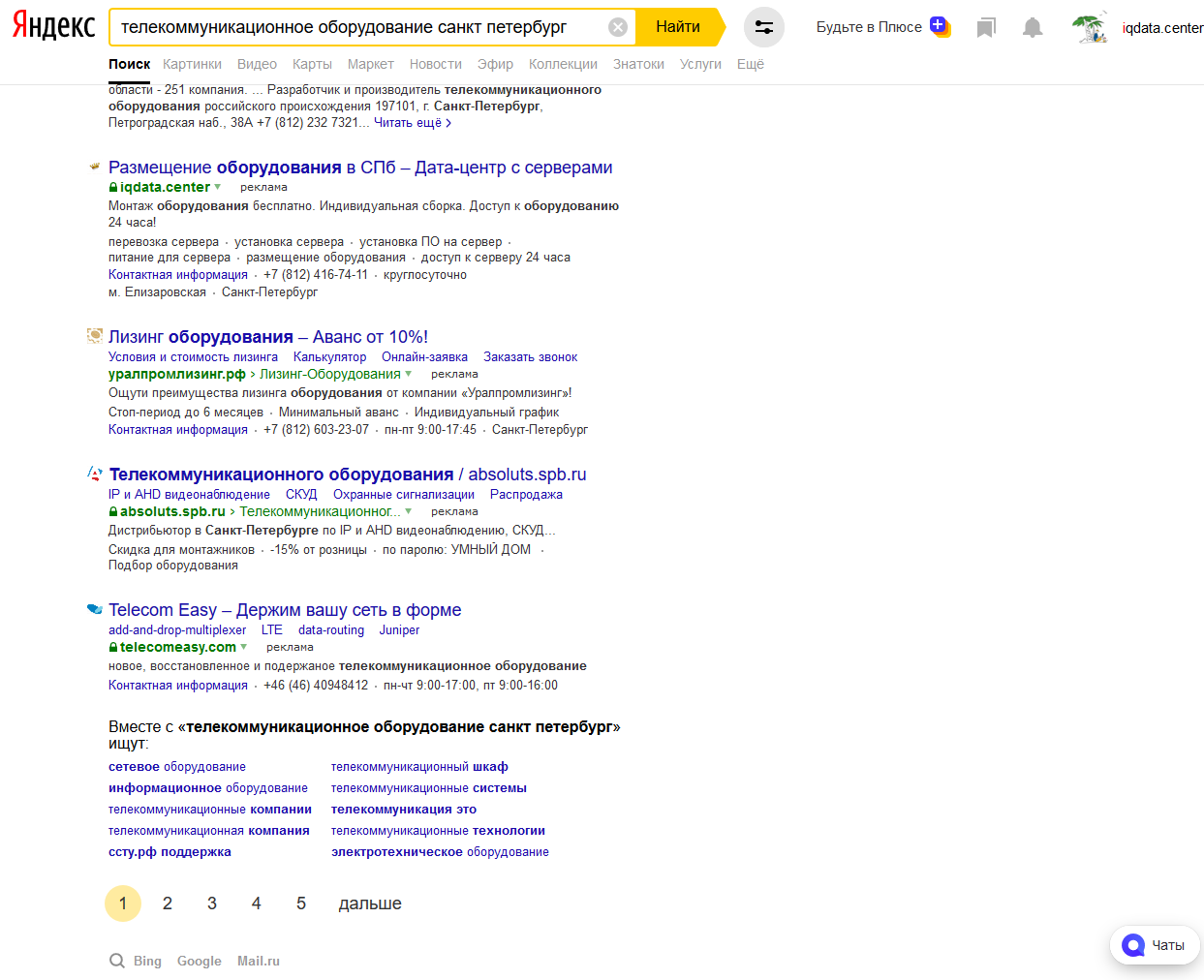
Task: Open the Лизинг оборудования ad title
Action: coord(268,337)
